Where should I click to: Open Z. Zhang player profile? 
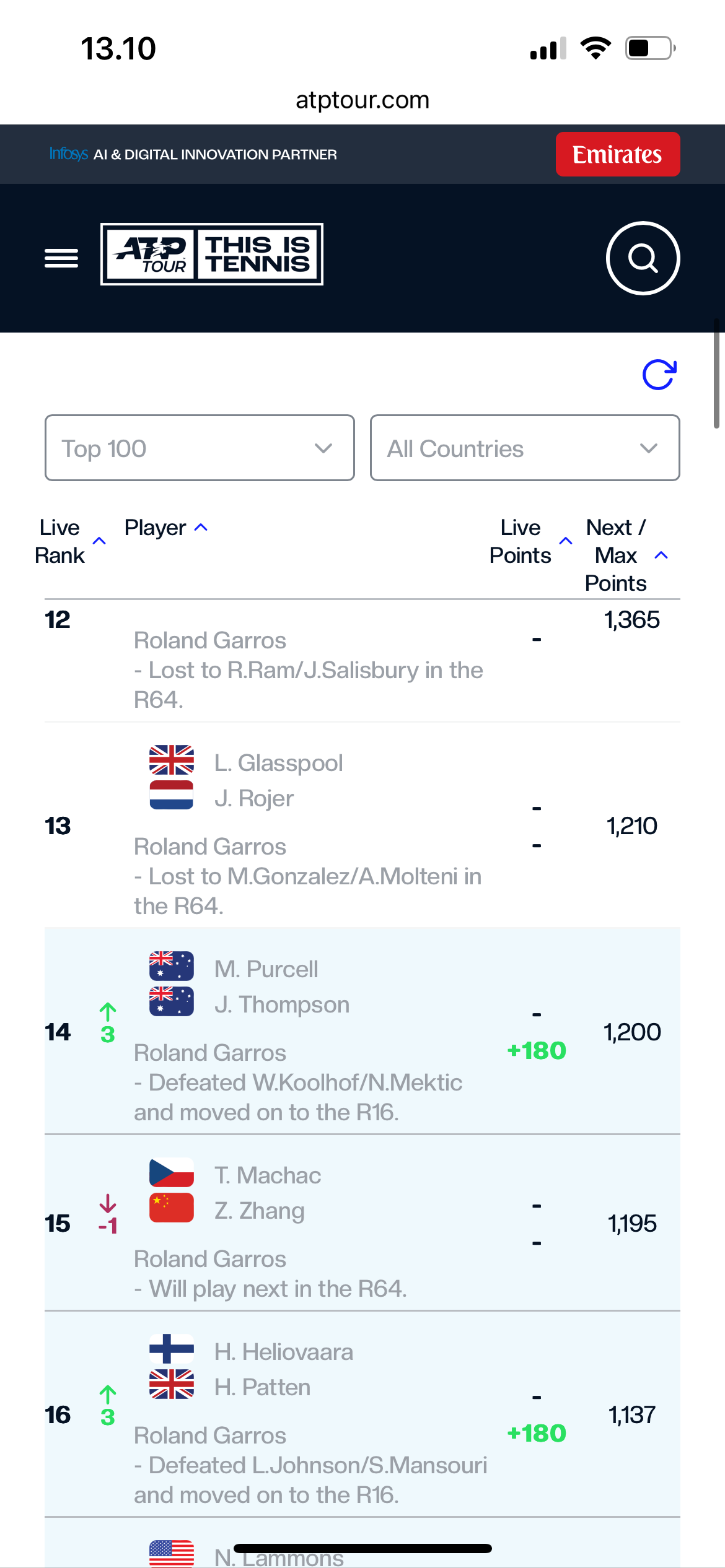tap(259, 1211)
